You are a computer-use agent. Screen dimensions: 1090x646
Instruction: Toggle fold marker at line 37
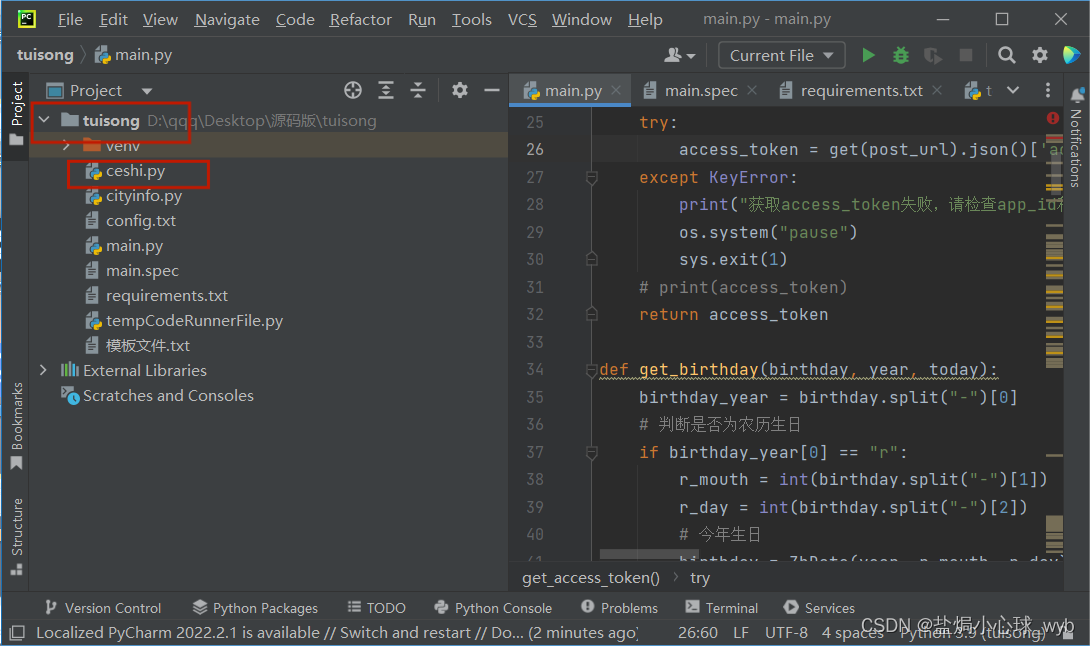tap(592, 453)
